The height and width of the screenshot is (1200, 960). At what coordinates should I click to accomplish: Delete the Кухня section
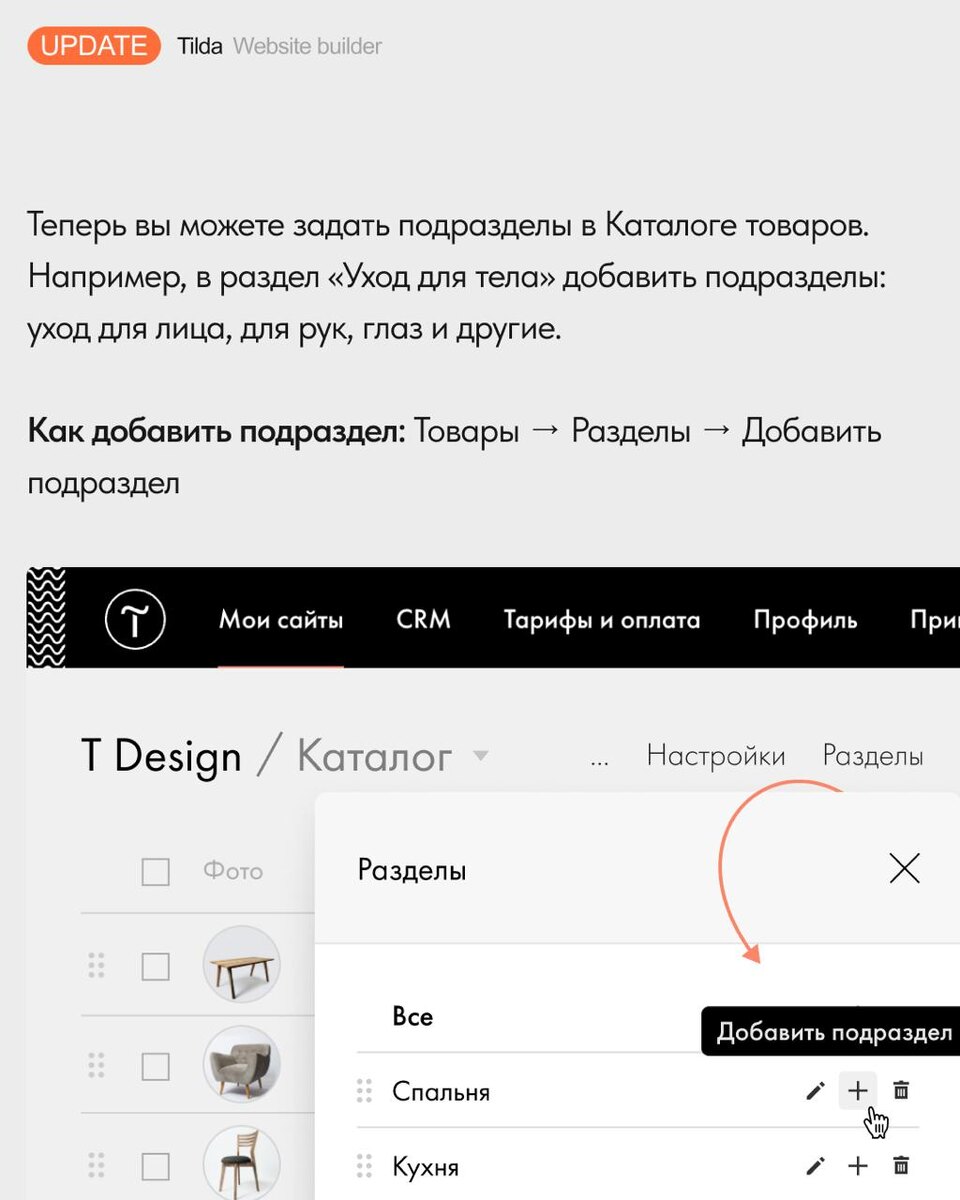pyautogui.click(x=901, y=1166)
